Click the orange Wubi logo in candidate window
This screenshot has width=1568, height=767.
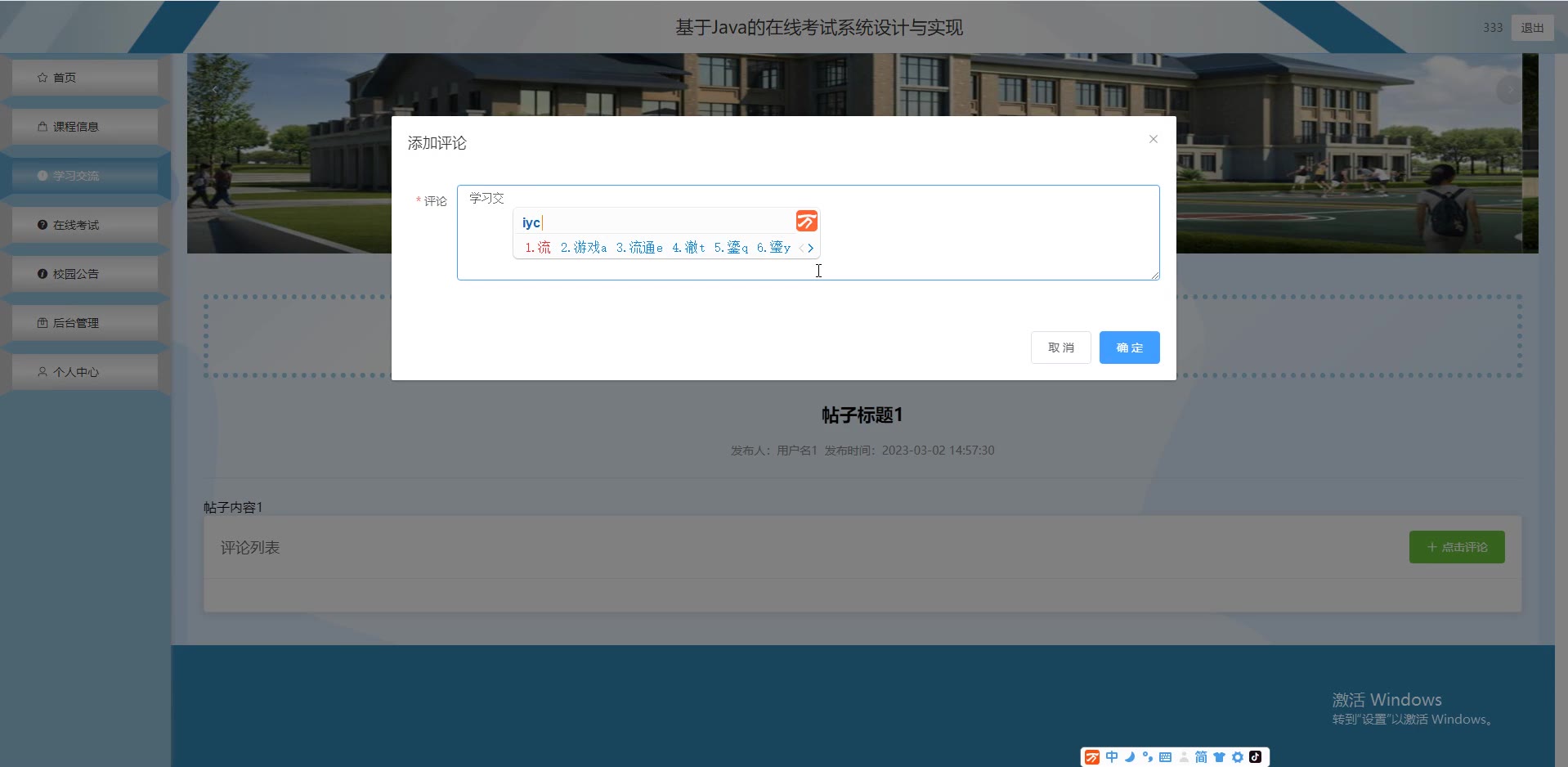(806, 221)
